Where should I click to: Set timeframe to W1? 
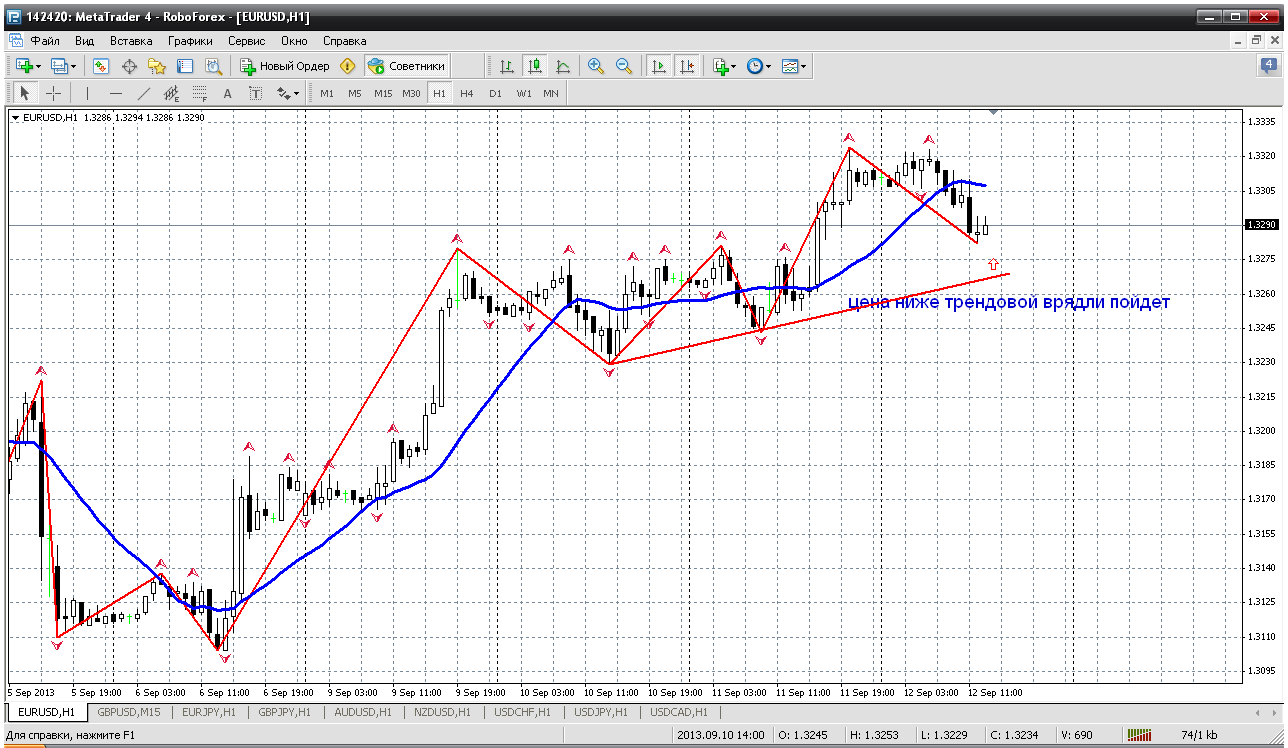(x=524, y=93)
